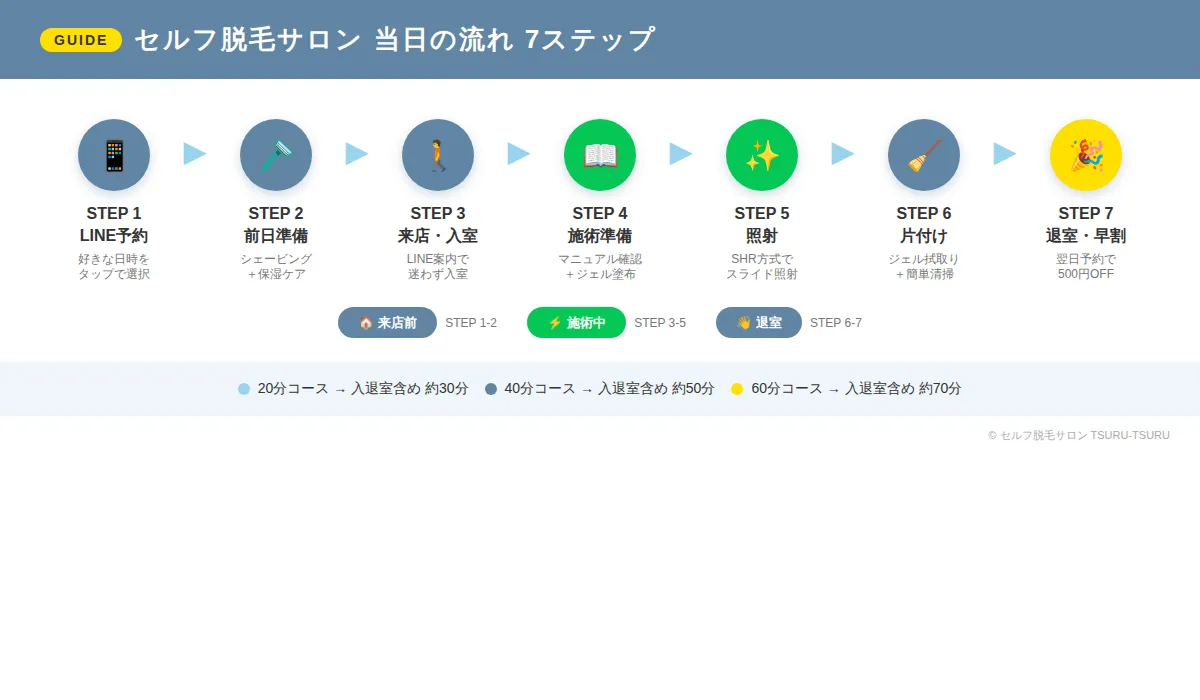Click the STEP 6 片付け heading
Screen dimensions: 1200x700
click(924, 225)
